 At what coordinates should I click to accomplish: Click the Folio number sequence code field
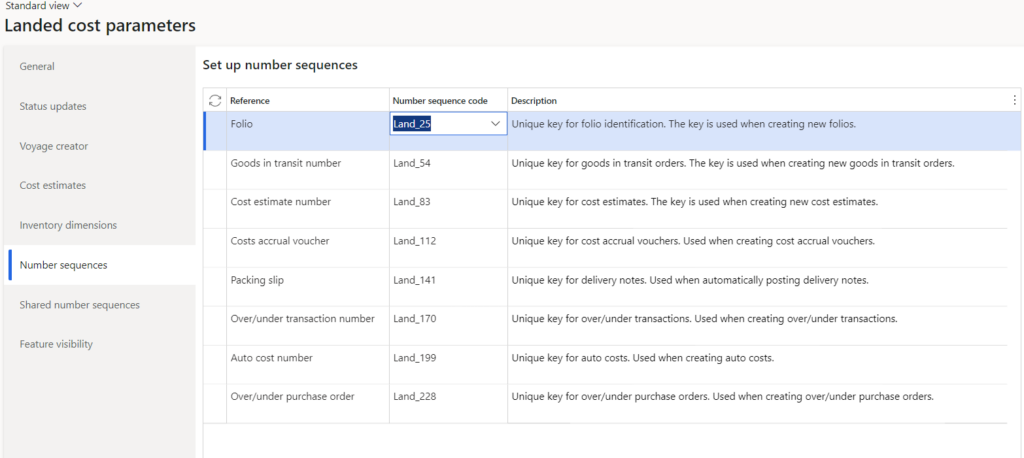438,124
